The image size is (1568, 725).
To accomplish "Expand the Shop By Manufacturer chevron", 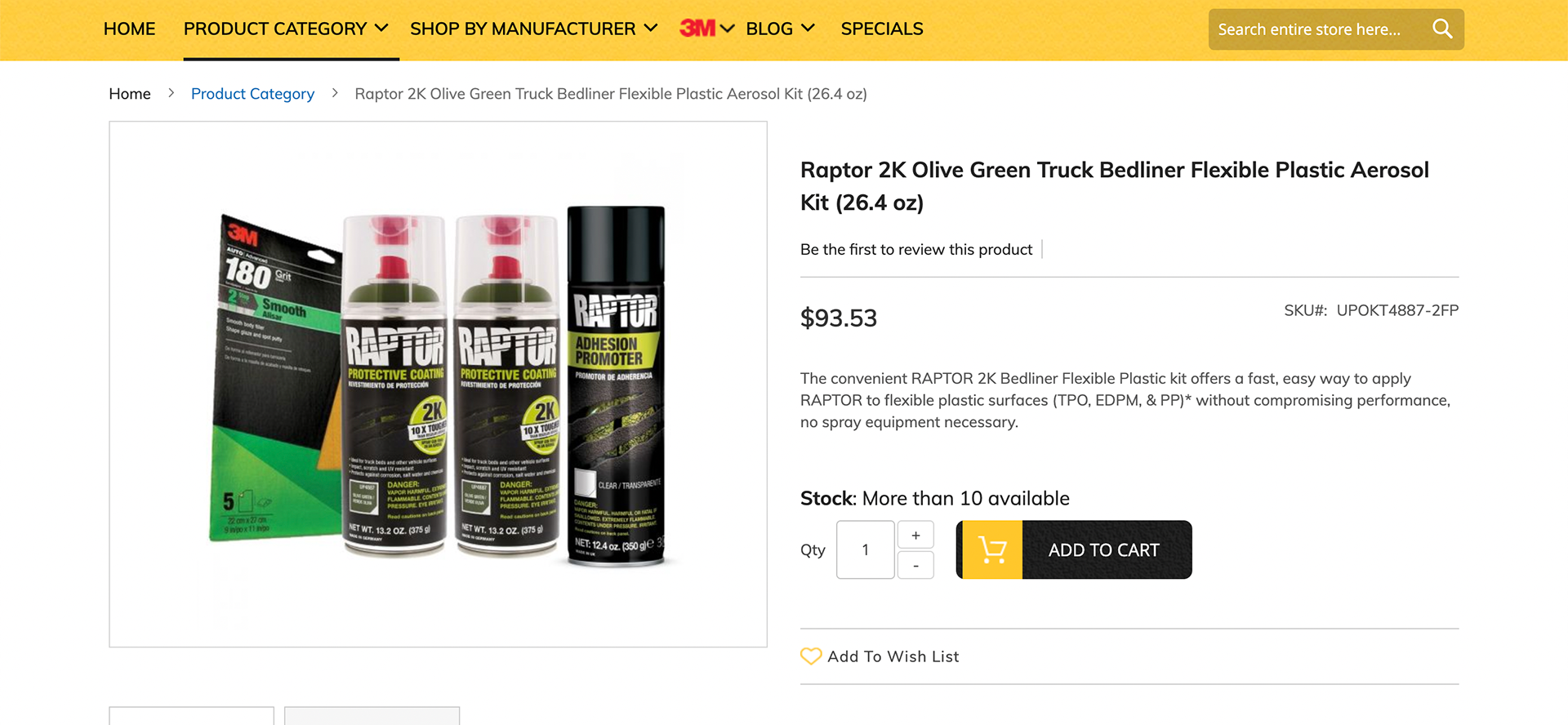I will tap(651, 29).
